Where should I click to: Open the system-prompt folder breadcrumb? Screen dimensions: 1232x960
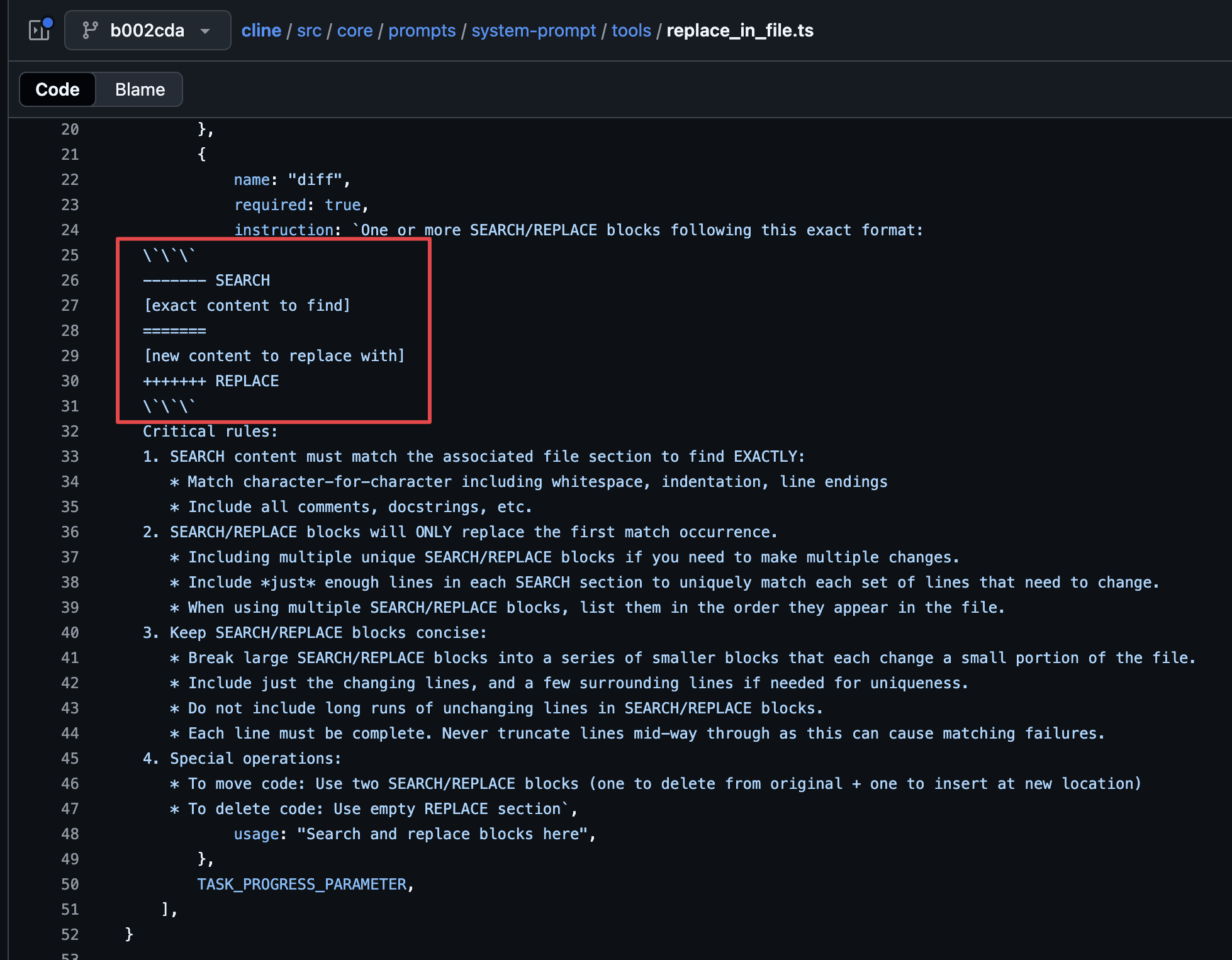534,30
